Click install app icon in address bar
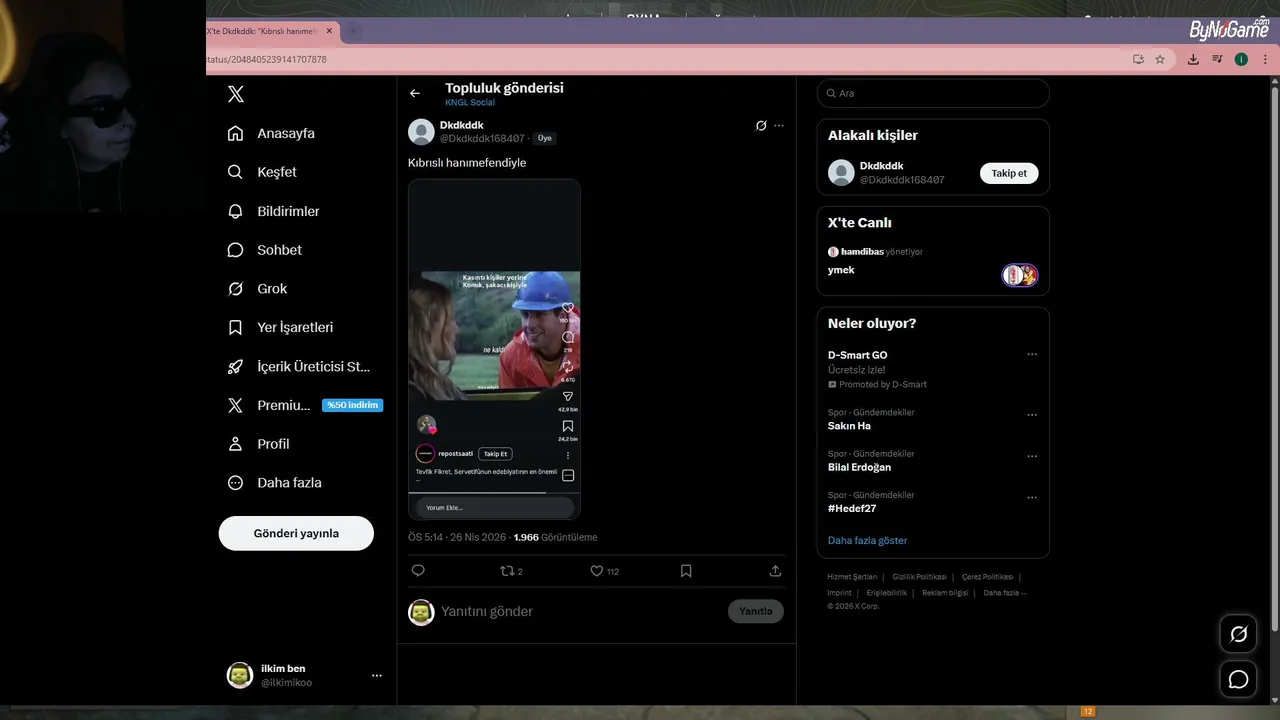The height and width of the screenshot is (720, 1280). click(x=1138, y=60)
